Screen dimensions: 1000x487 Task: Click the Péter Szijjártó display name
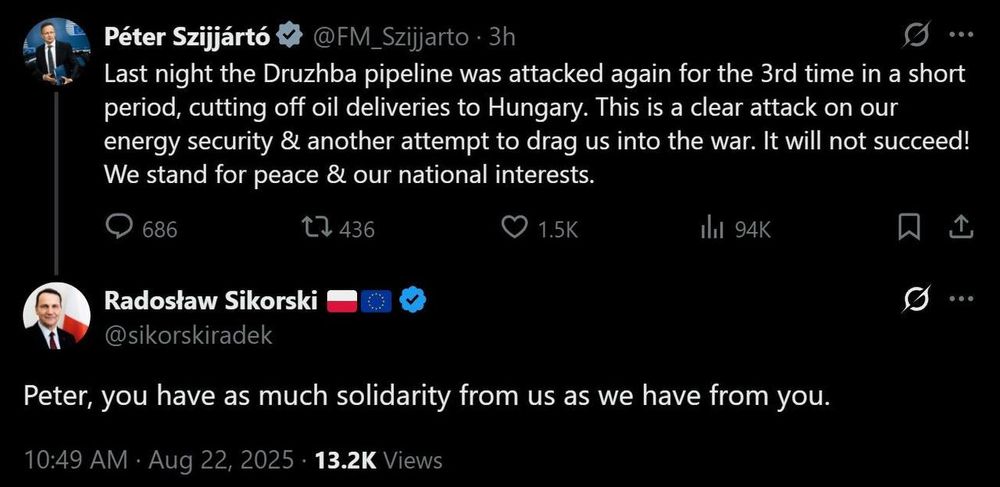187,37
